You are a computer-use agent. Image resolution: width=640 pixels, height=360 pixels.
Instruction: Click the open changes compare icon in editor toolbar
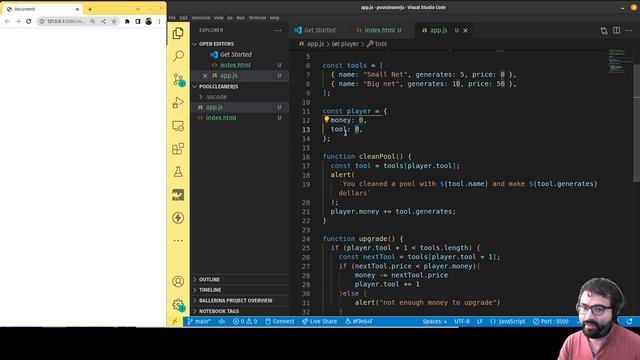[604, 31]
